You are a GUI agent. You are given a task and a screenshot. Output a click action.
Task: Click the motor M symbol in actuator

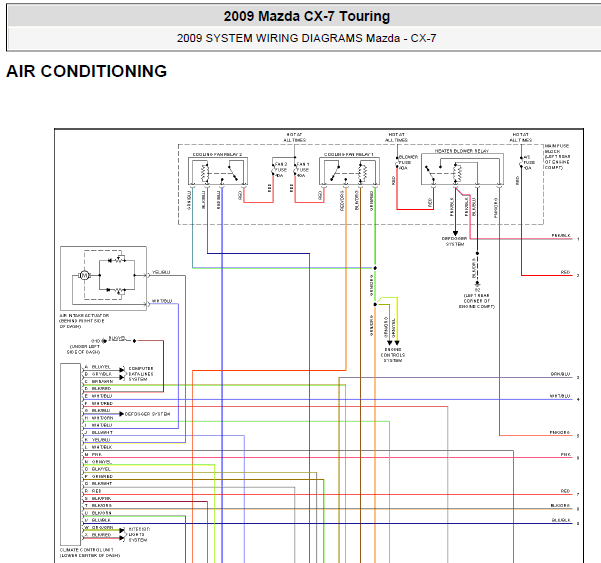84,275
